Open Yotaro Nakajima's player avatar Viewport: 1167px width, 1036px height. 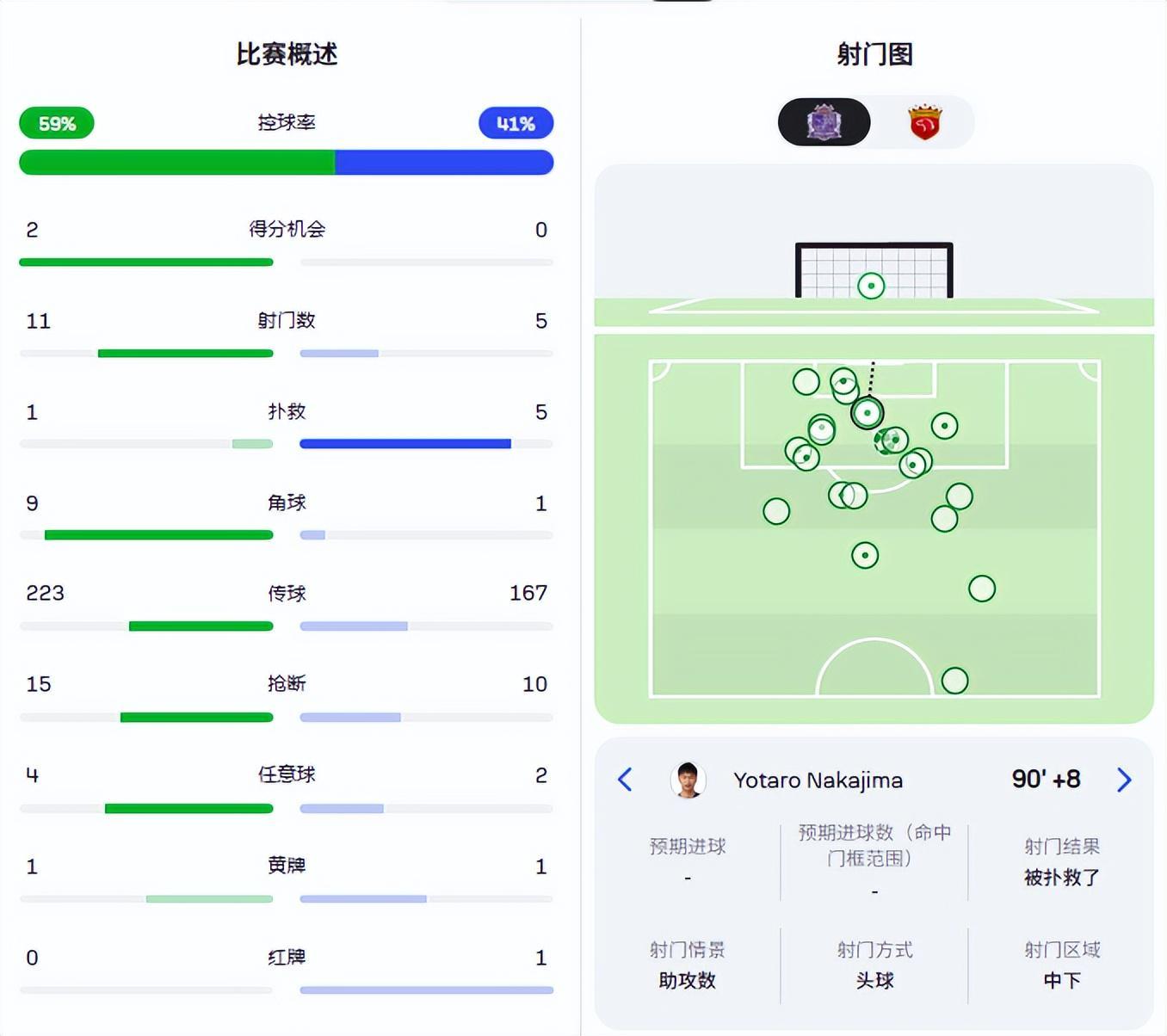click(688, 780)
